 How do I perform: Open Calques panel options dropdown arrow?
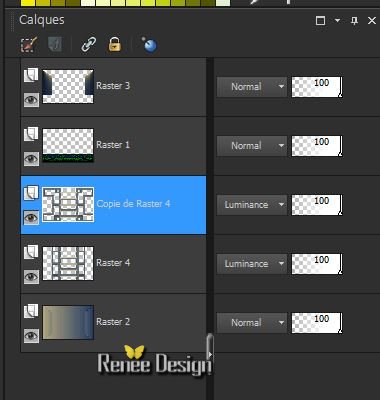(x=337, y=20)
